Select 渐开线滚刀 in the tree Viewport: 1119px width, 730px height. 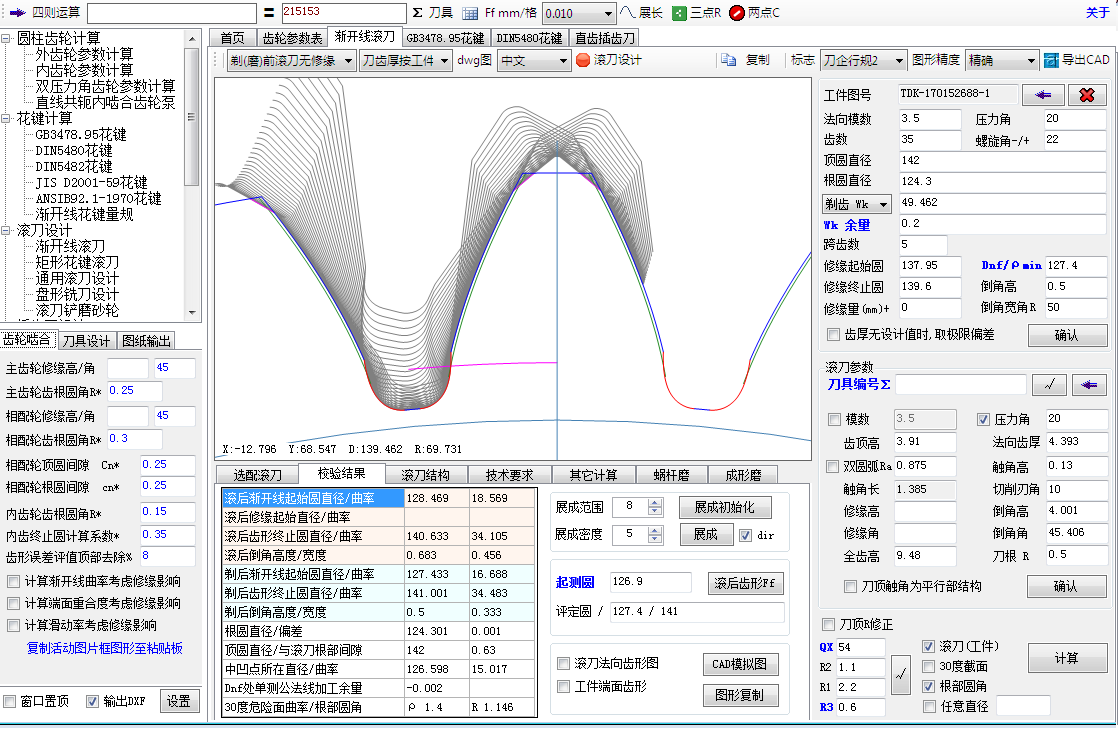[x=70, y=246]
